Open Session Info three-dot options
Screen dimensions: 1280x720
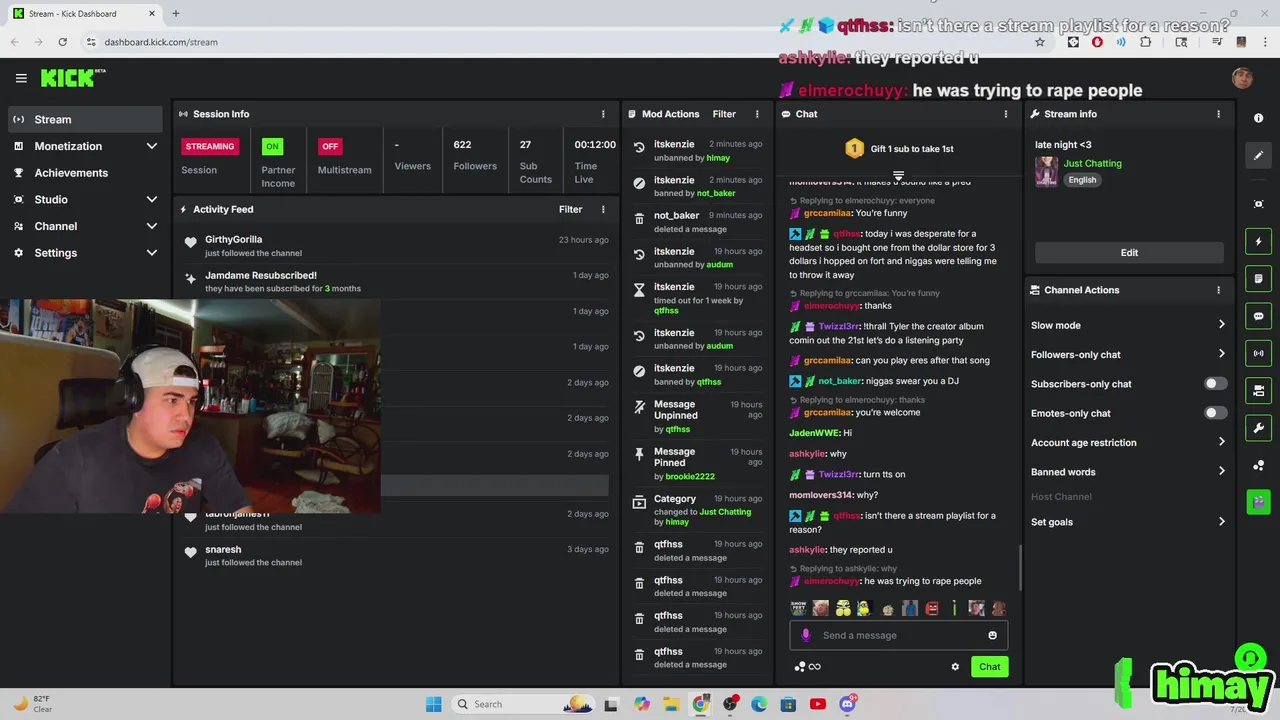point(603,114)
